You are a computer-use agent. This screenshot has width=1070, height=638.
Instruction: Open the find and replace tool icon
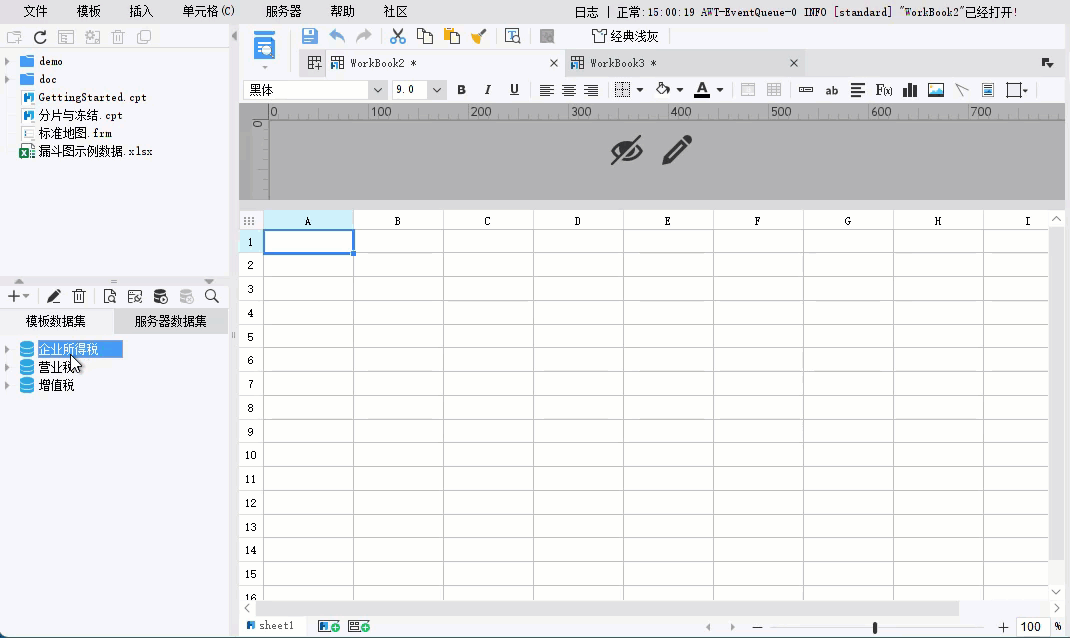coord(512,36)
